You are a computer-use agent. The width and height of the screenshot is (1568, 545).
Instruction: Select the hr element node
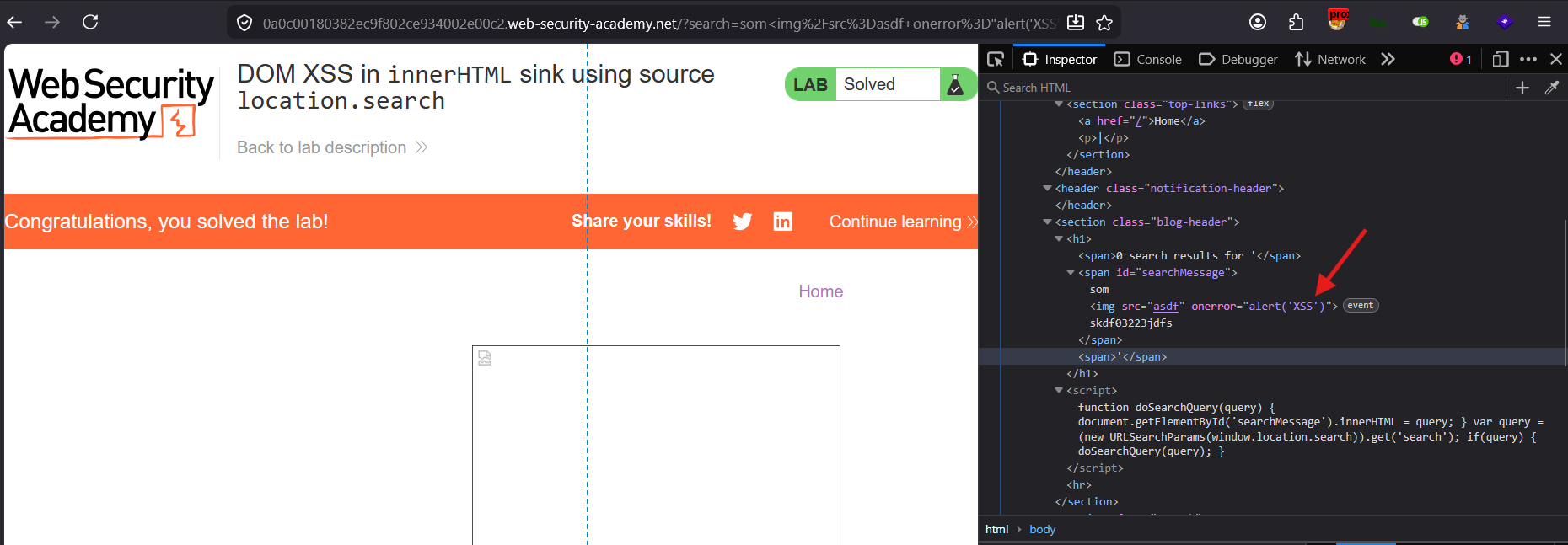pos(1079,485)
